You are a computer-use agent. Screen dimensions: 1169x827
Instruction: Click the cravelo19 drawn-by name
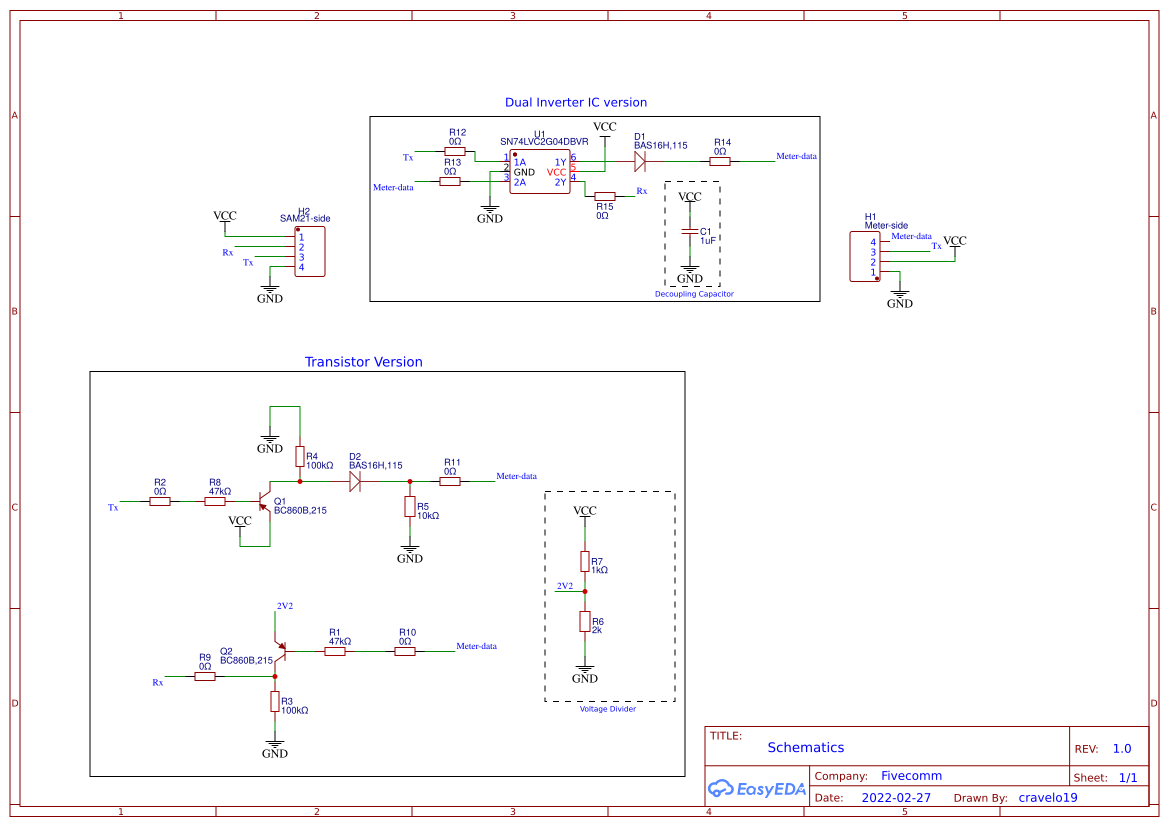pos(1048,797)
